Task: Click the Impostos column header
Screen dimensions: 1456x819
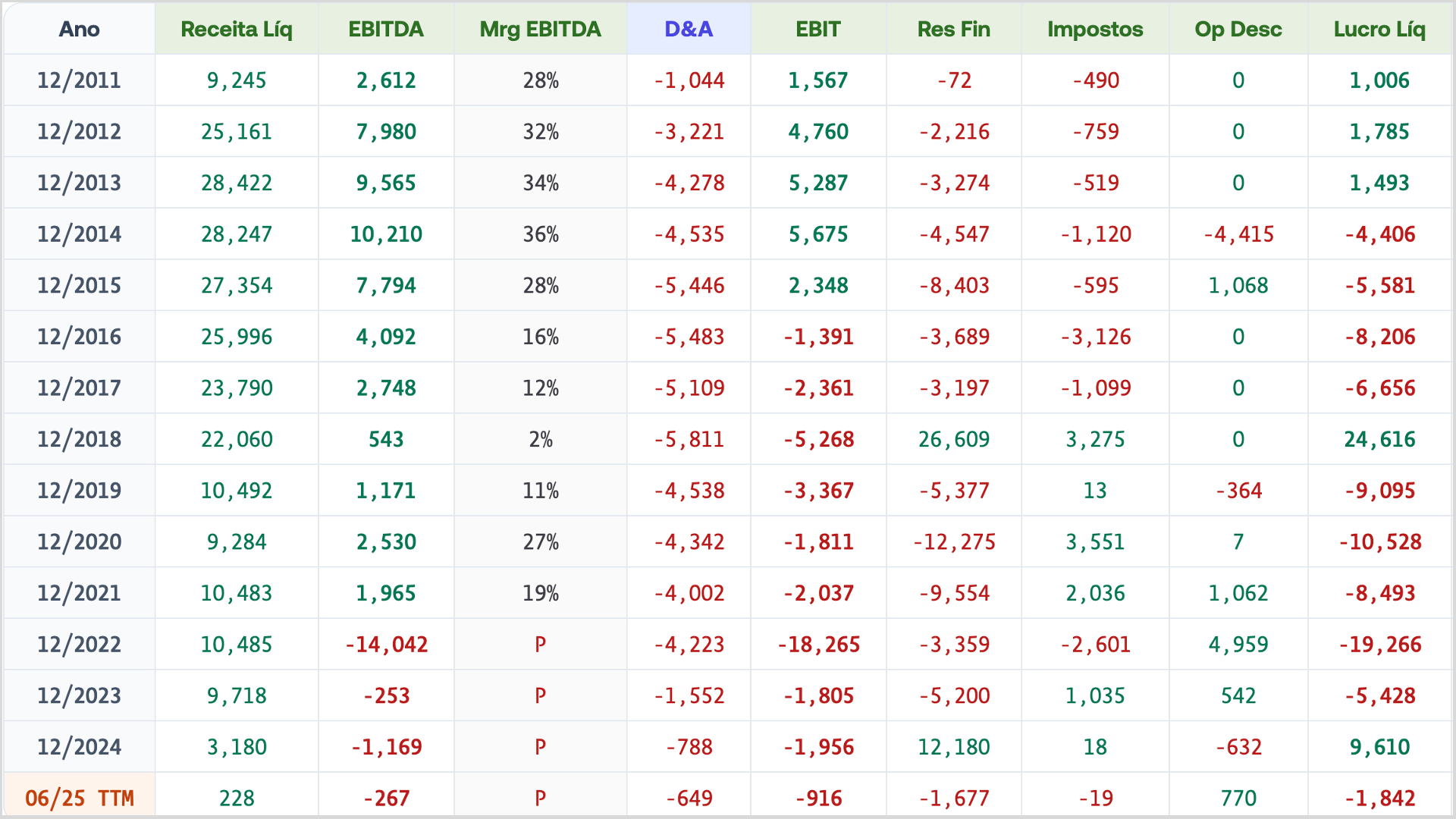Action: [1095, 29]
